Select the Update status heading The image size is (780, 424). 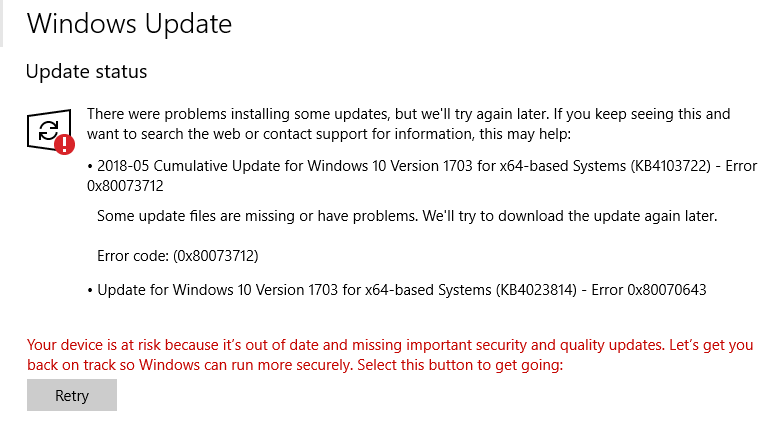click(86, 72)
